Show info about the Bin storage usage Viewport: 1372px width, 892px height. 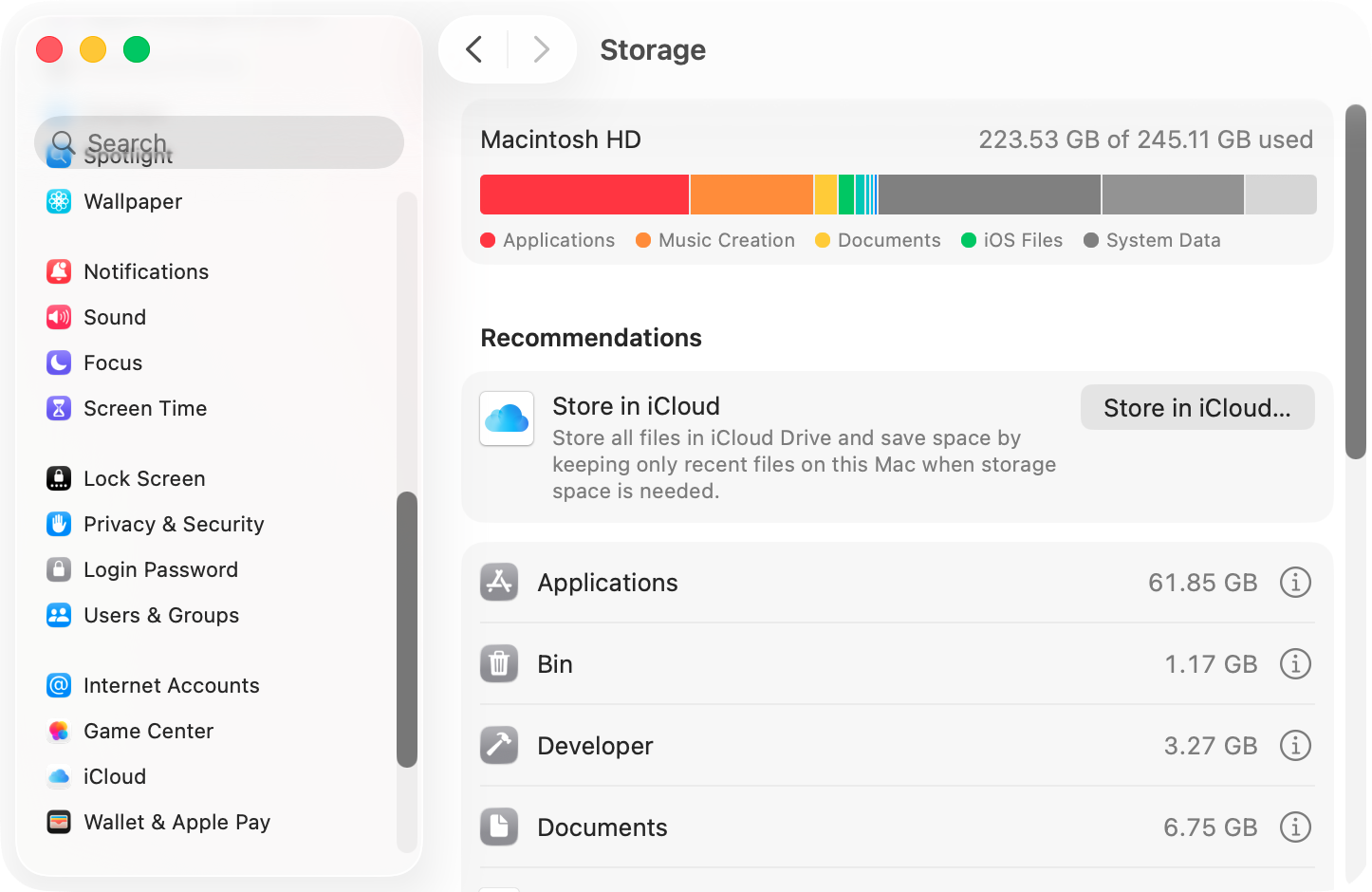[x=1295, y=664]
